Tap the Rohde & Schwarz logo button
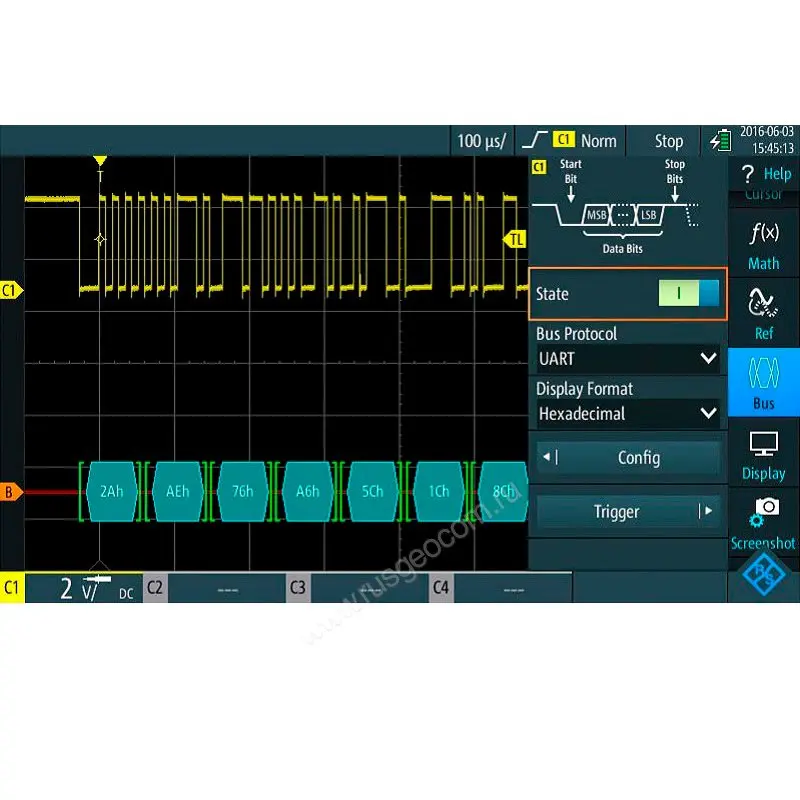Image resolution: width=800 pixels, height=800 pixels. tap(764, 577)
